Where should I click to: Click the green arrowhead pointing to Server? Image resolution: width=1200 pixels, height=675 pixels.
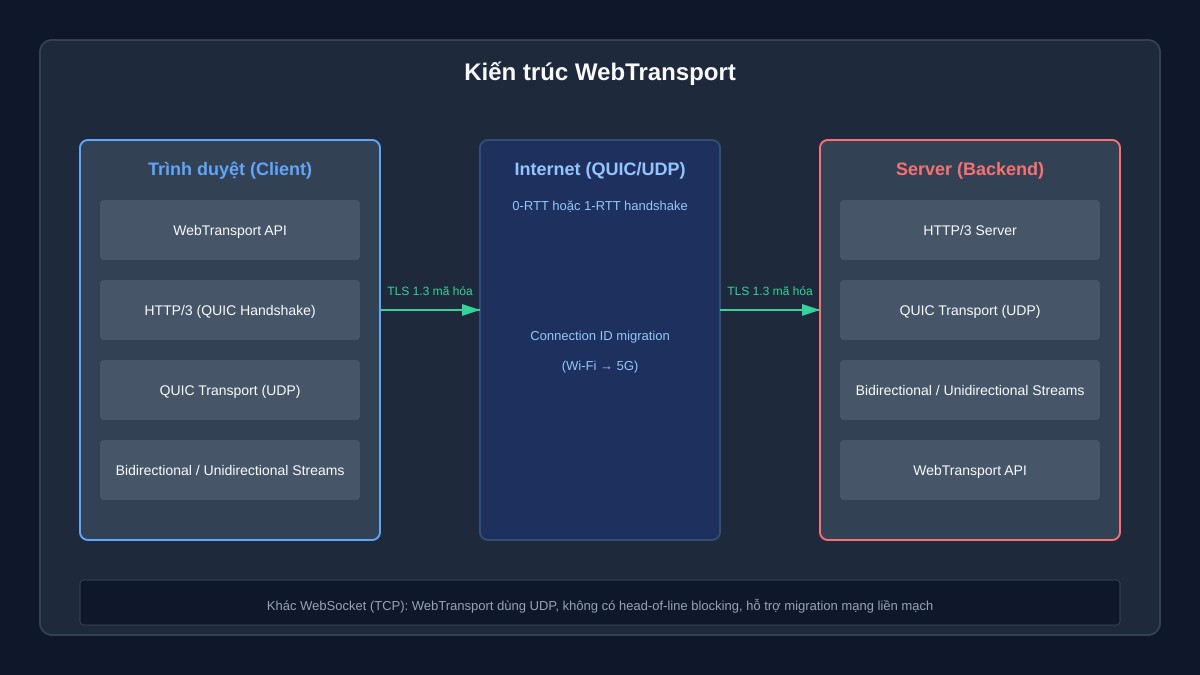[811, 310]
